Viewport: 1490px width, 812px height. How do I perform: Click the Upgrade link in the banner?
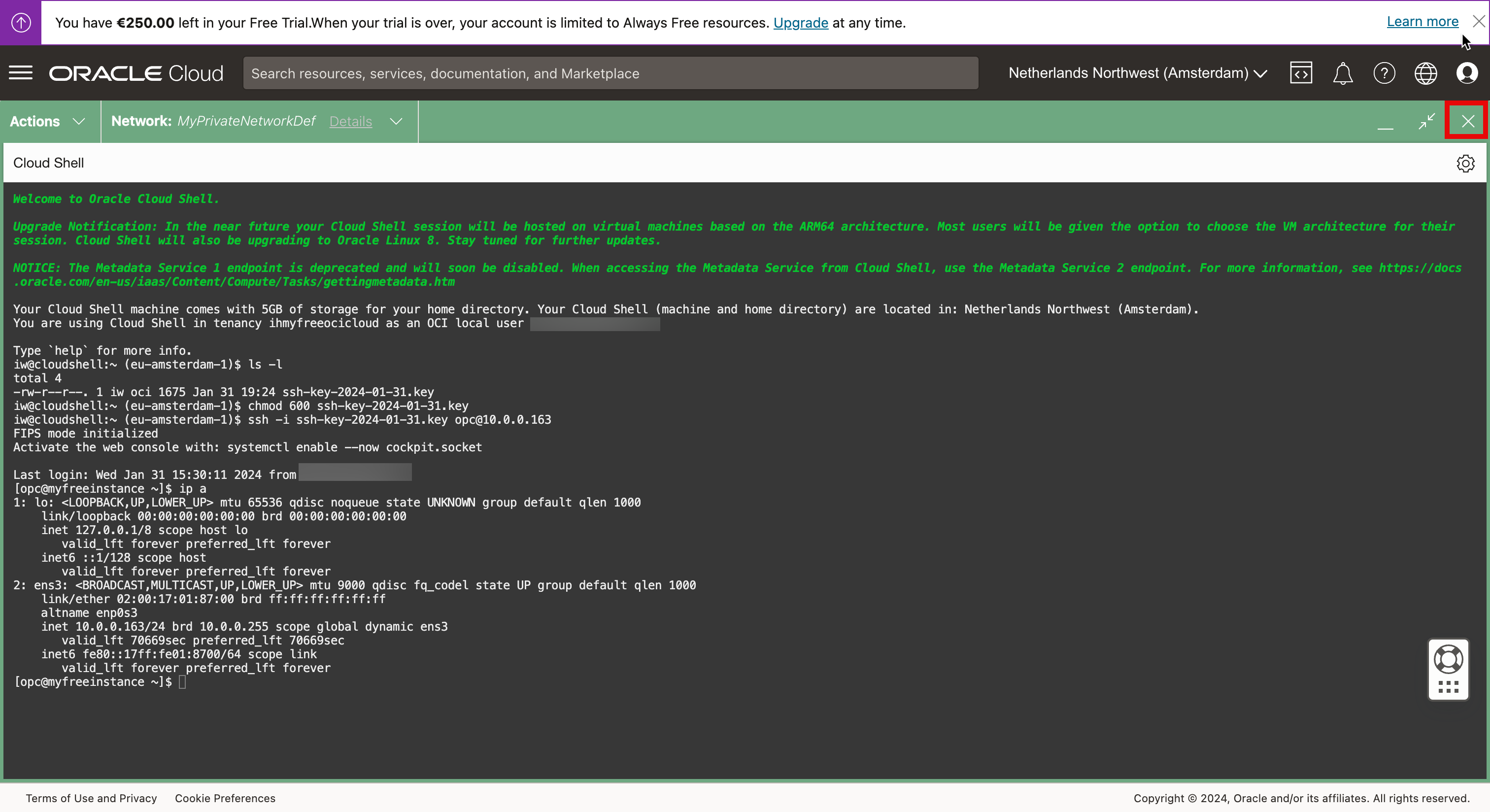[x=801, y=23]
